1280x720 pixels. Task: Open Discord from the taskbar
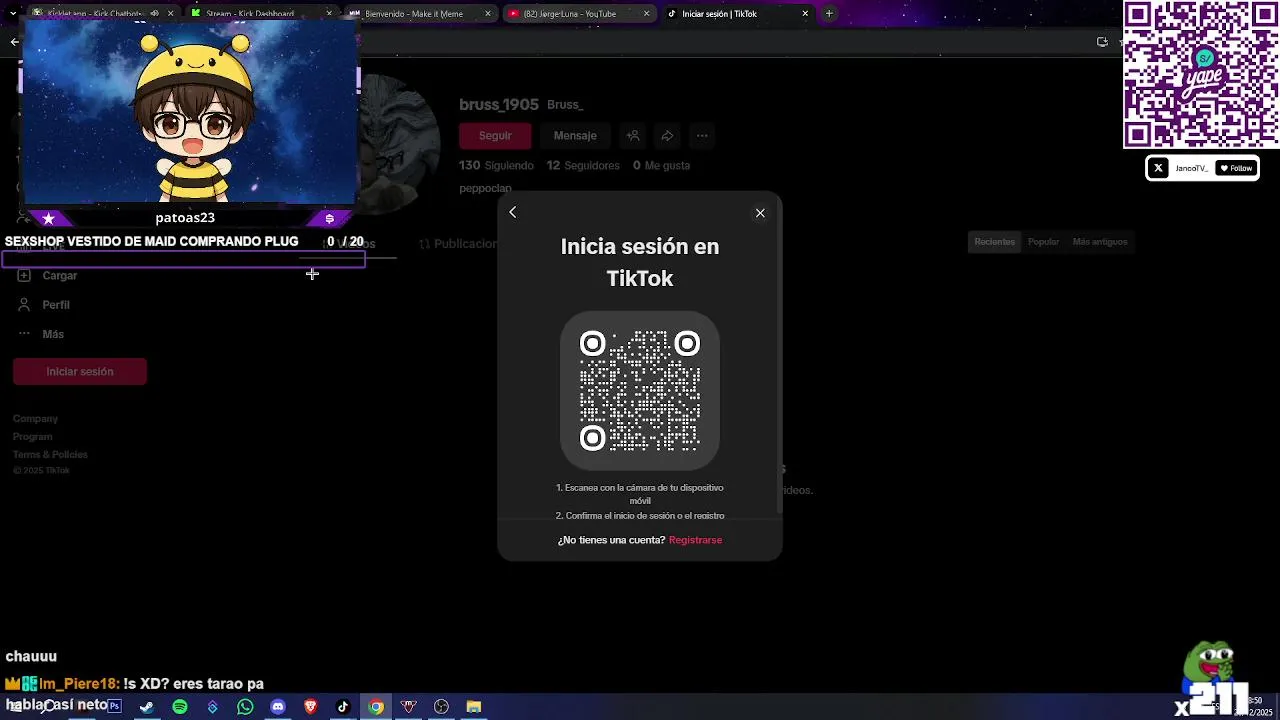pyautogui.click(x=278, y=707)
